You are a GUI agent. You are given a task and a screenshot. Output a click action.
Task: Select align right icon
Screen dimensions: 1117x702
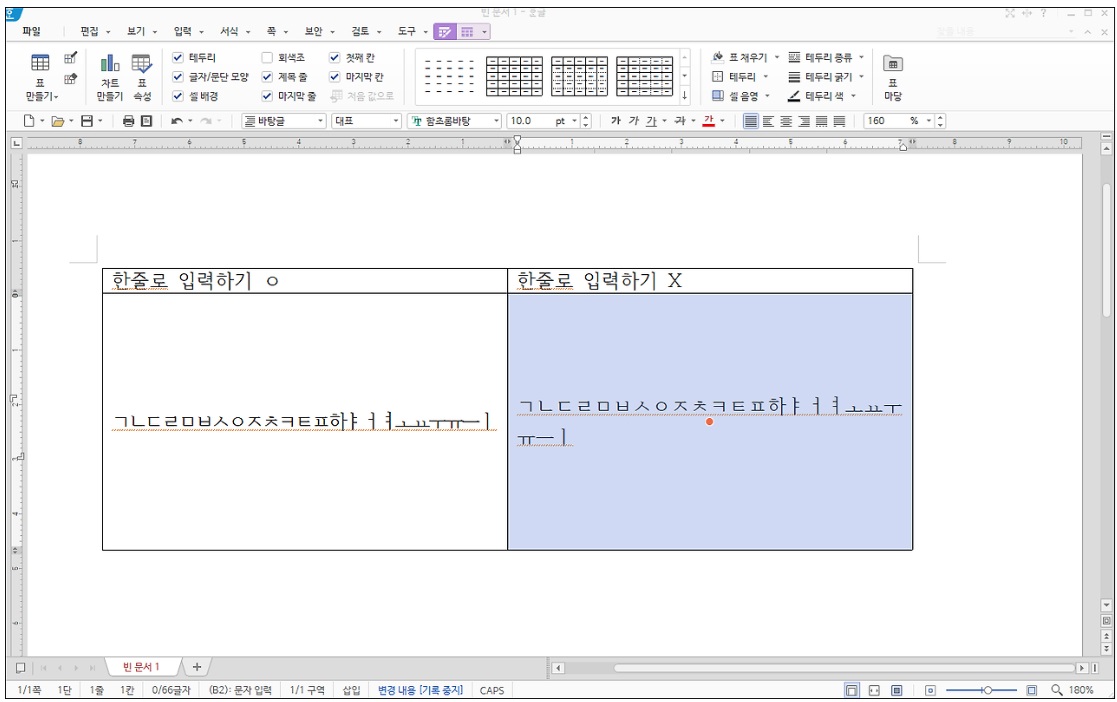[804, 121]
